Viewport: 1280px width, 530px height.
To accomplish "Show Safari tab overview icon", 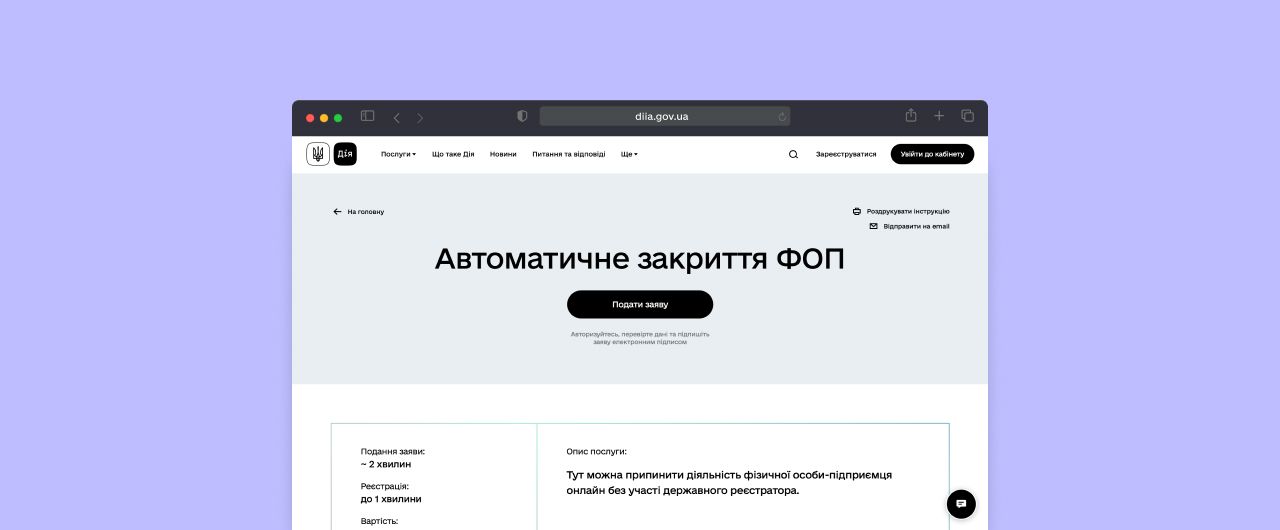I will [967, 116].
